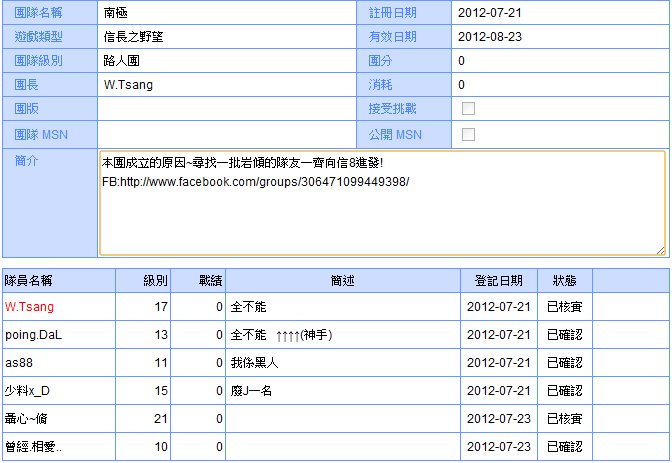Click member name 少料x_D
Screen dimensions: 672x463
pyautogui.click(x=28, y=391)
